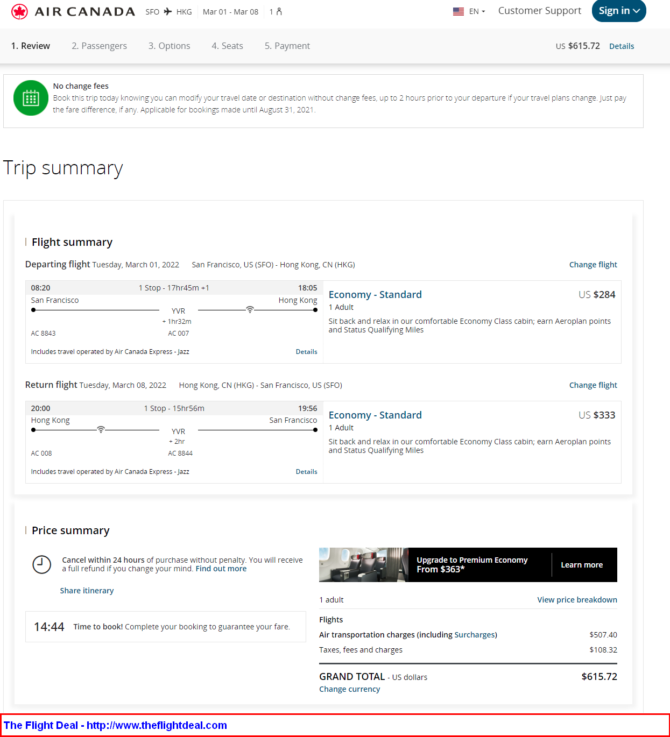Click the US $284 departing fare price
Viewport: 670px width, 737px height.
click(x=597, y=295)
